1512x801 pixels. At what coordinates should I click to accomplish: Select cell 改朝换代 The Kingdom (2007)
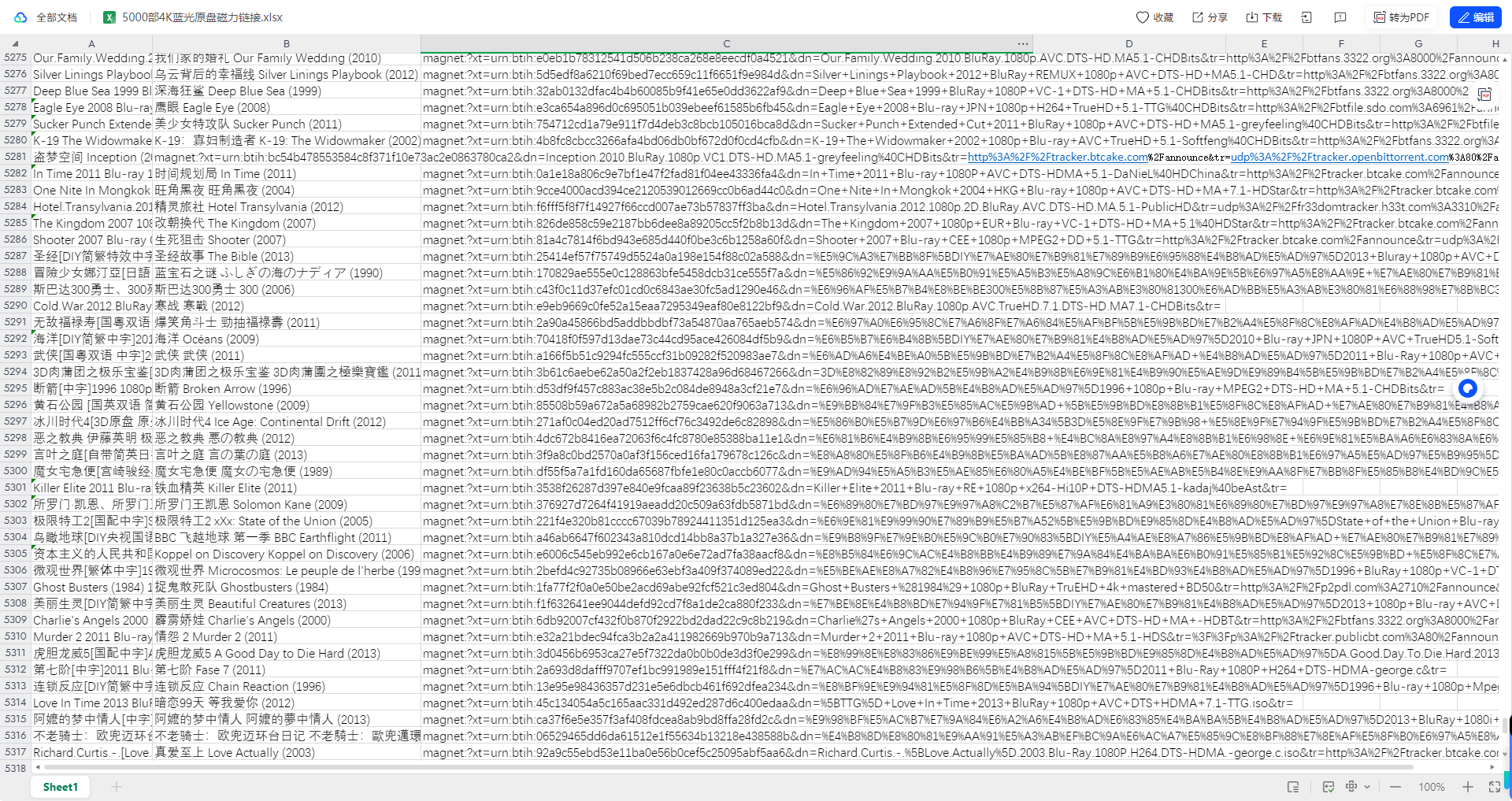[x=287, y=223]
